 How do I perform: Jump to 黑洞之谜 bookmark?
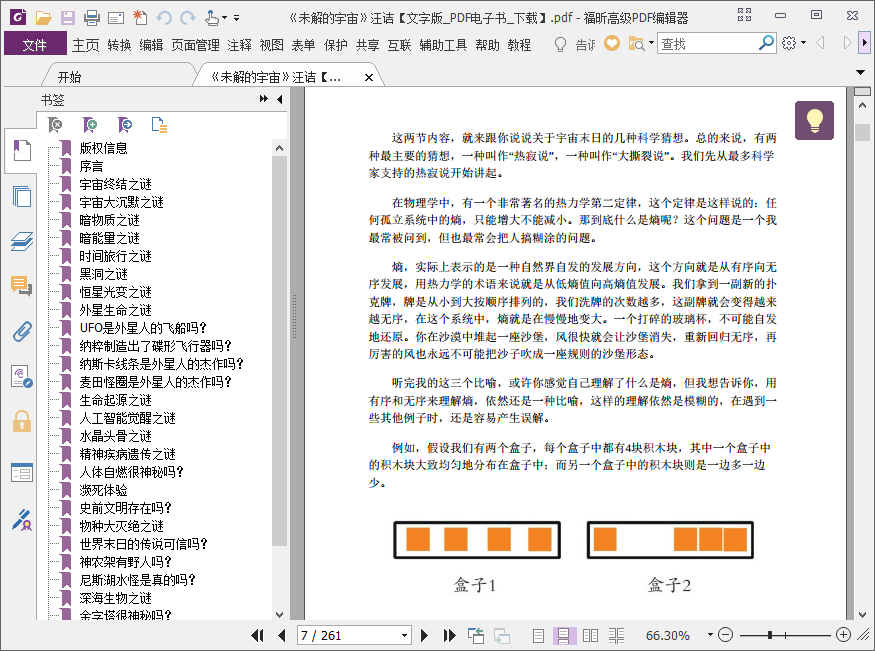pos(103,274)
